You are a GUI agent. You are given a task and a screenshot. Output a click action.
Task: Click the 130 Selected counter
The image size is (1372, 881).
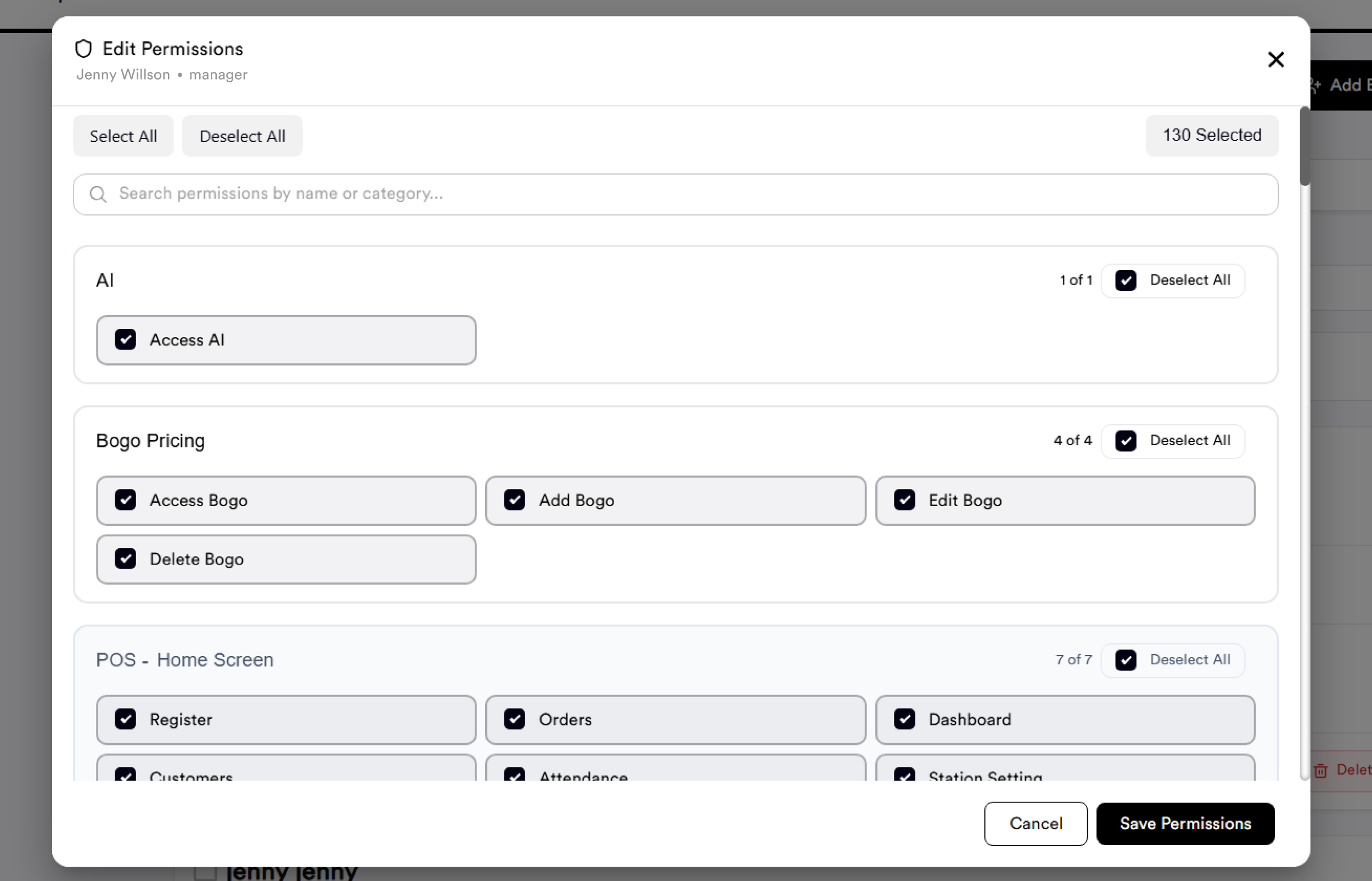pos(1211,136)
